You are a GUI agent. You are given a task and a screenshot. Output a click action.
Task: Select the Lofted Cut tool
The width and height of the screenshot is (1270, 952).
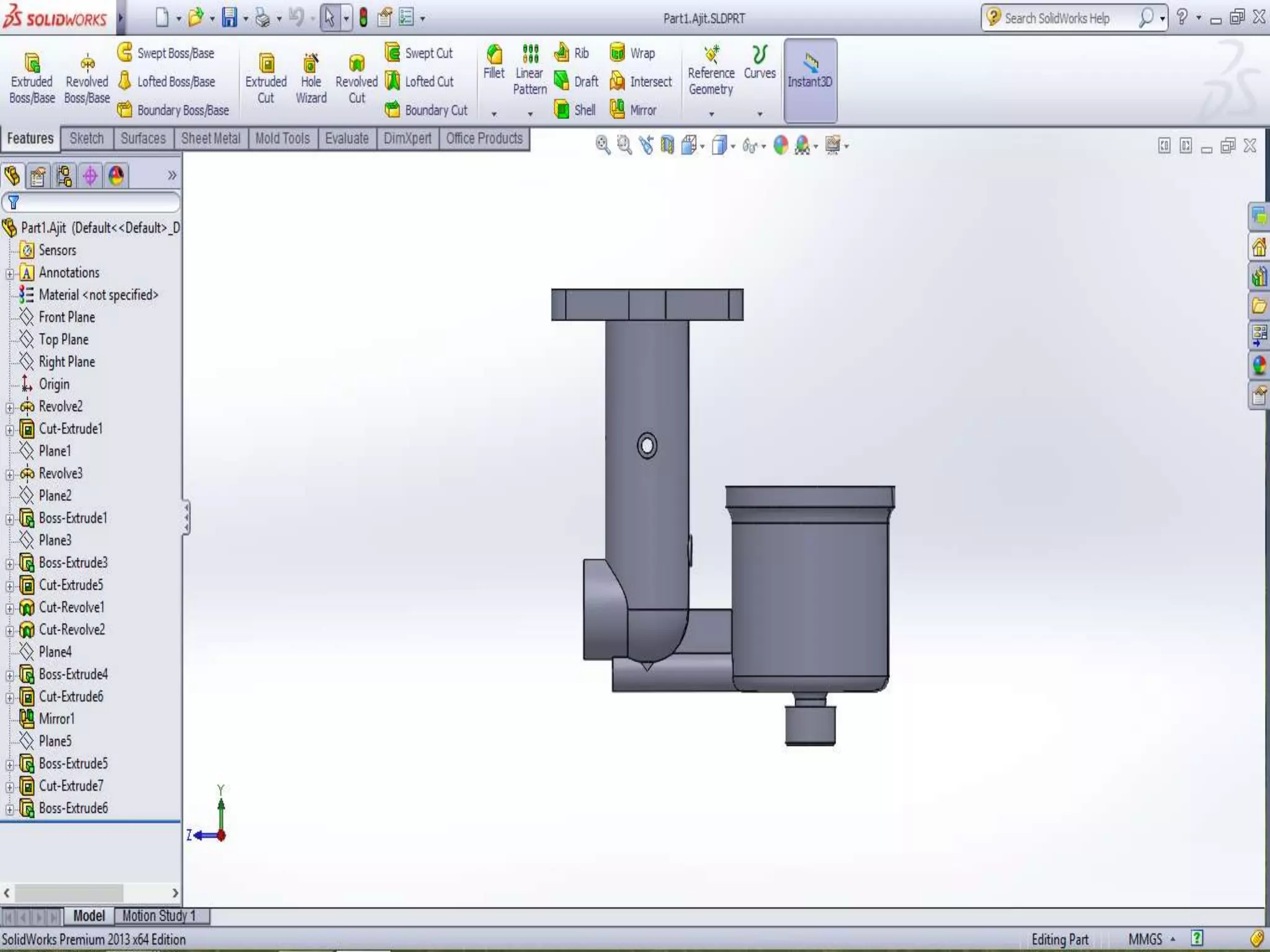[419, 81]
